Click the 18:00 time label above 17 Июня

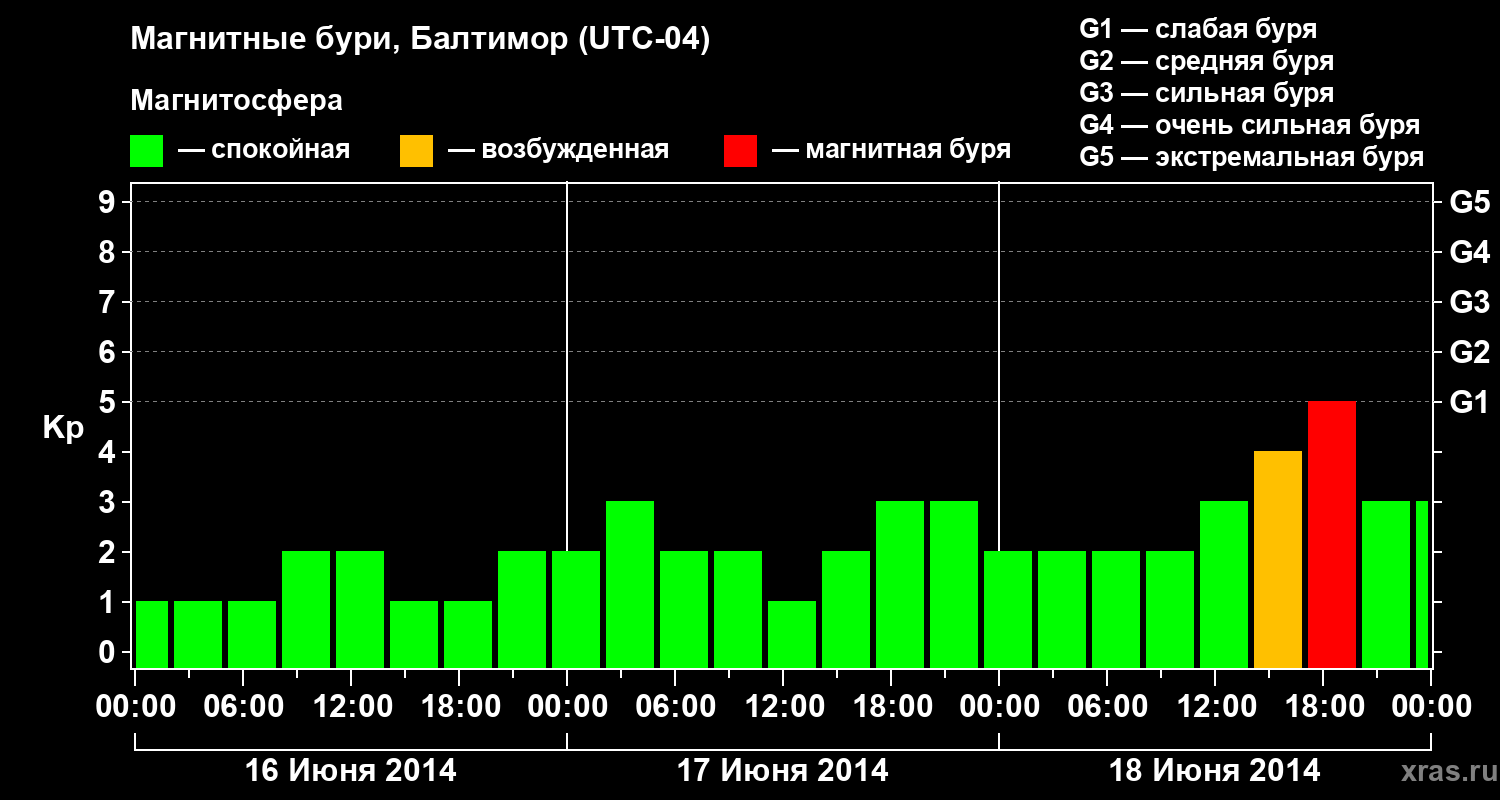tap(891, 707)
